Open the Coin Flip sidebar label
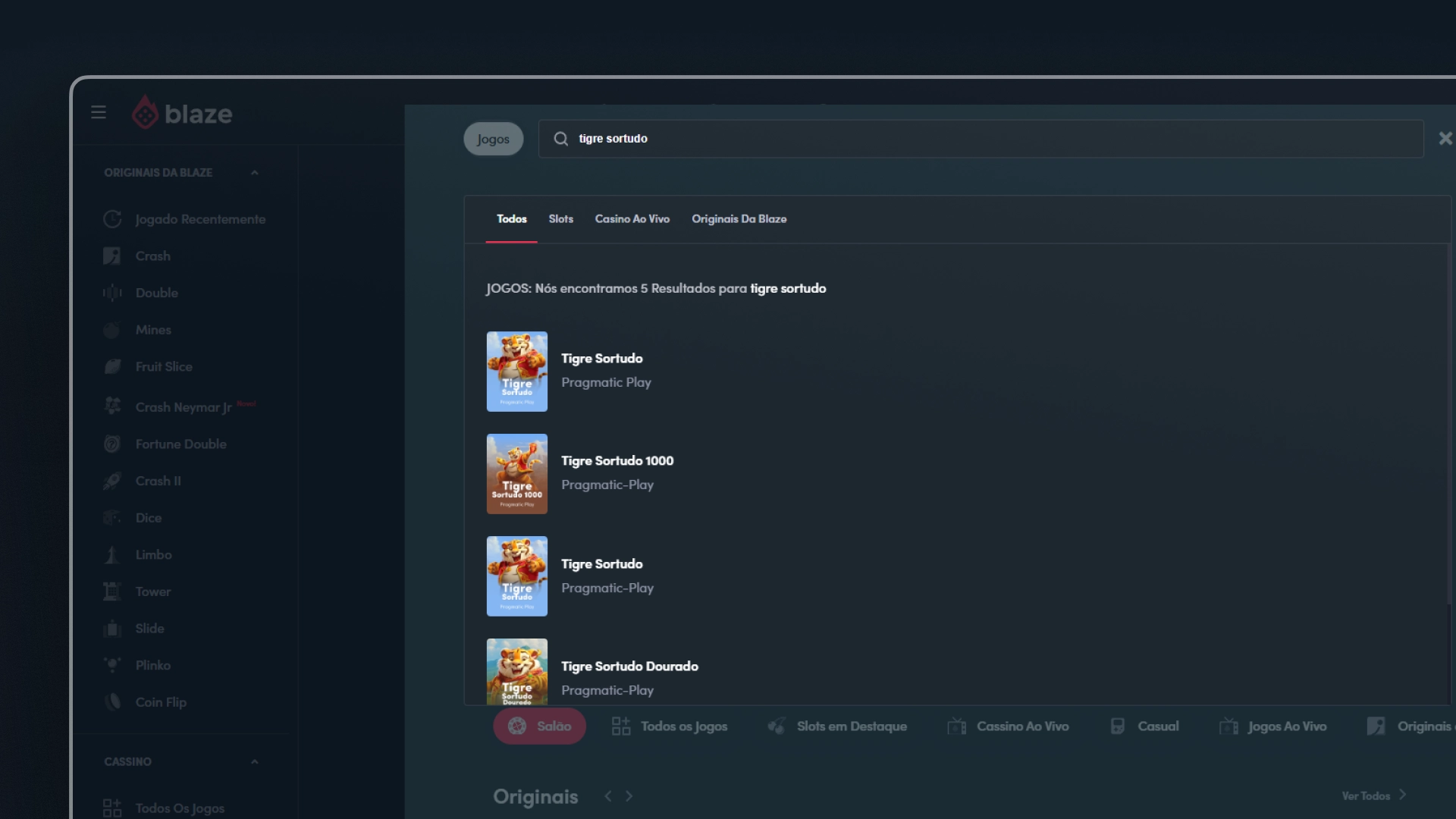This screenshot has width=1456, height=819. (x=161, y=702)
